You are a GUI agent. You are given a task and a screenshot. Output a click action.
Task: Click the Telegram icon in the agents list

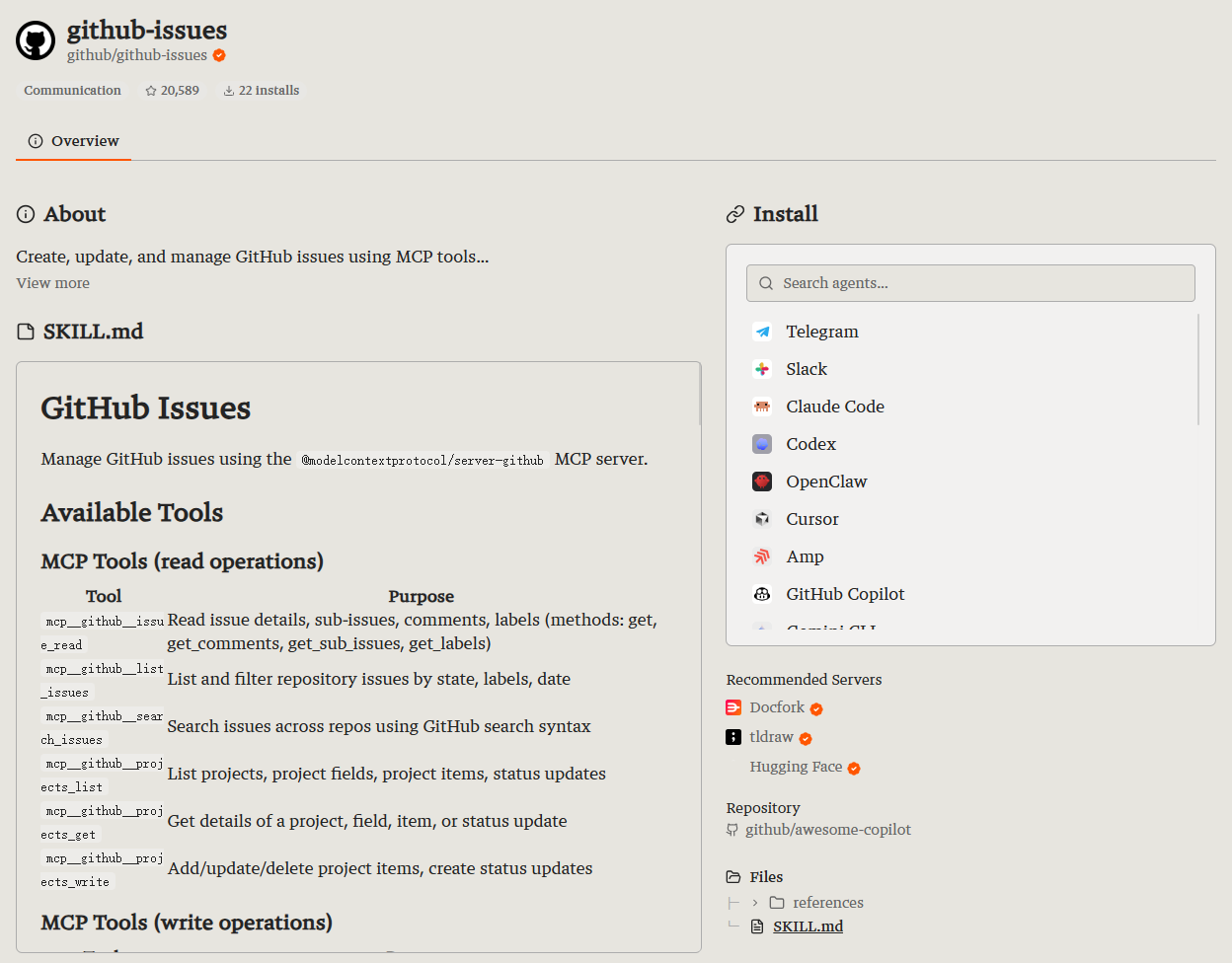click(762, 332)
